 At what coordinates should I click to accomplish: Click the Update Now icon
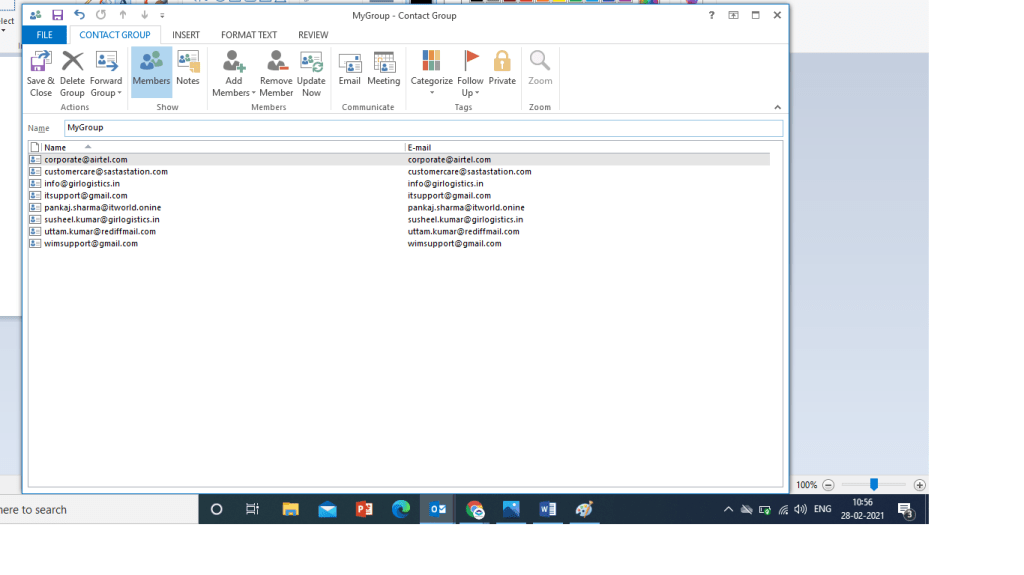tap(311, 73)
